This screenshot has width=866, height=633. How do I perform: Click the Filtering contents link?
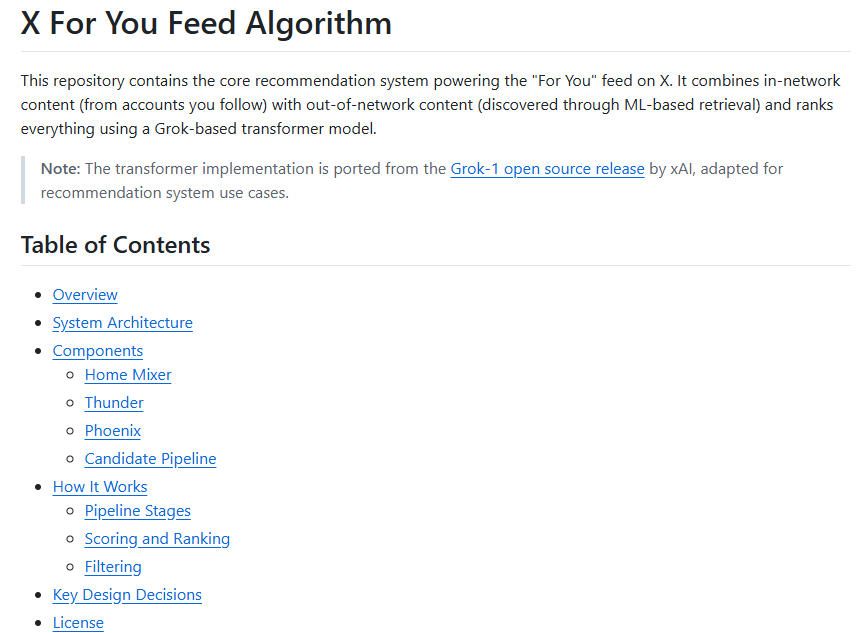coord(113,567)
